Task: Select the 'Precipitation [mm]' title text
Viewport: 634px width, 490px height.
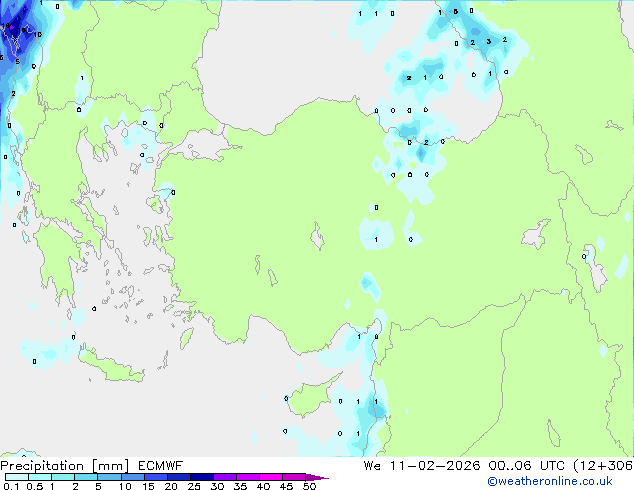Action: click(x=65, y=466)
